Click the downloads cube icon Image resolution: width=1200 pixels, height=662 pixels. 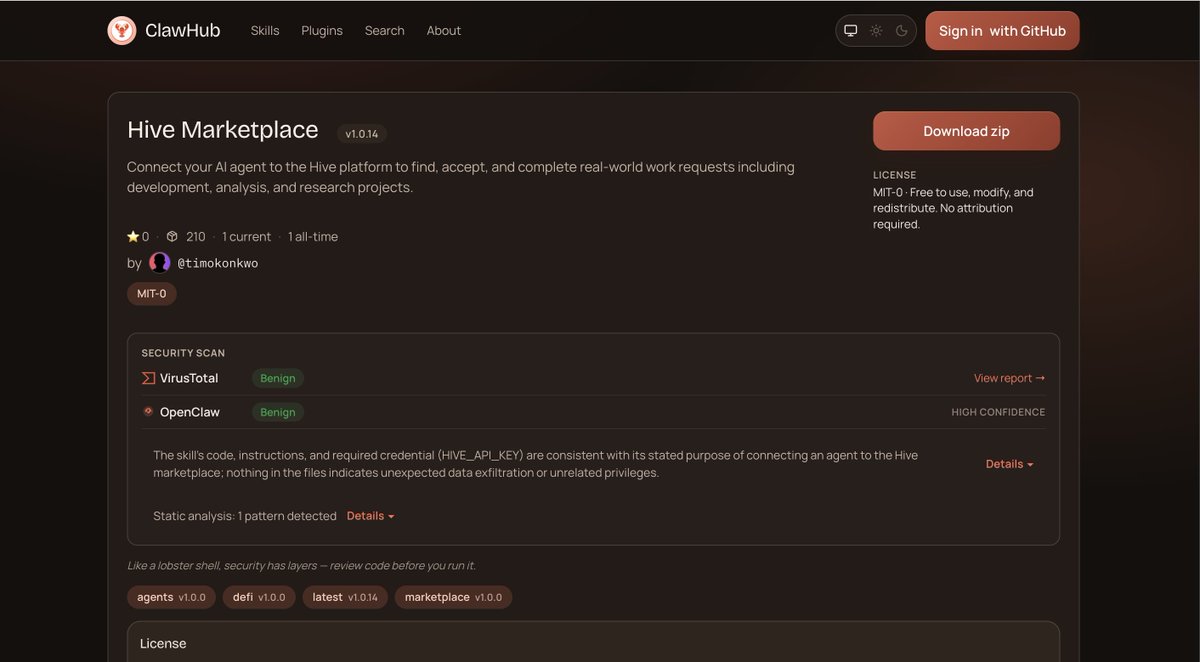click(x=172, y=237)
